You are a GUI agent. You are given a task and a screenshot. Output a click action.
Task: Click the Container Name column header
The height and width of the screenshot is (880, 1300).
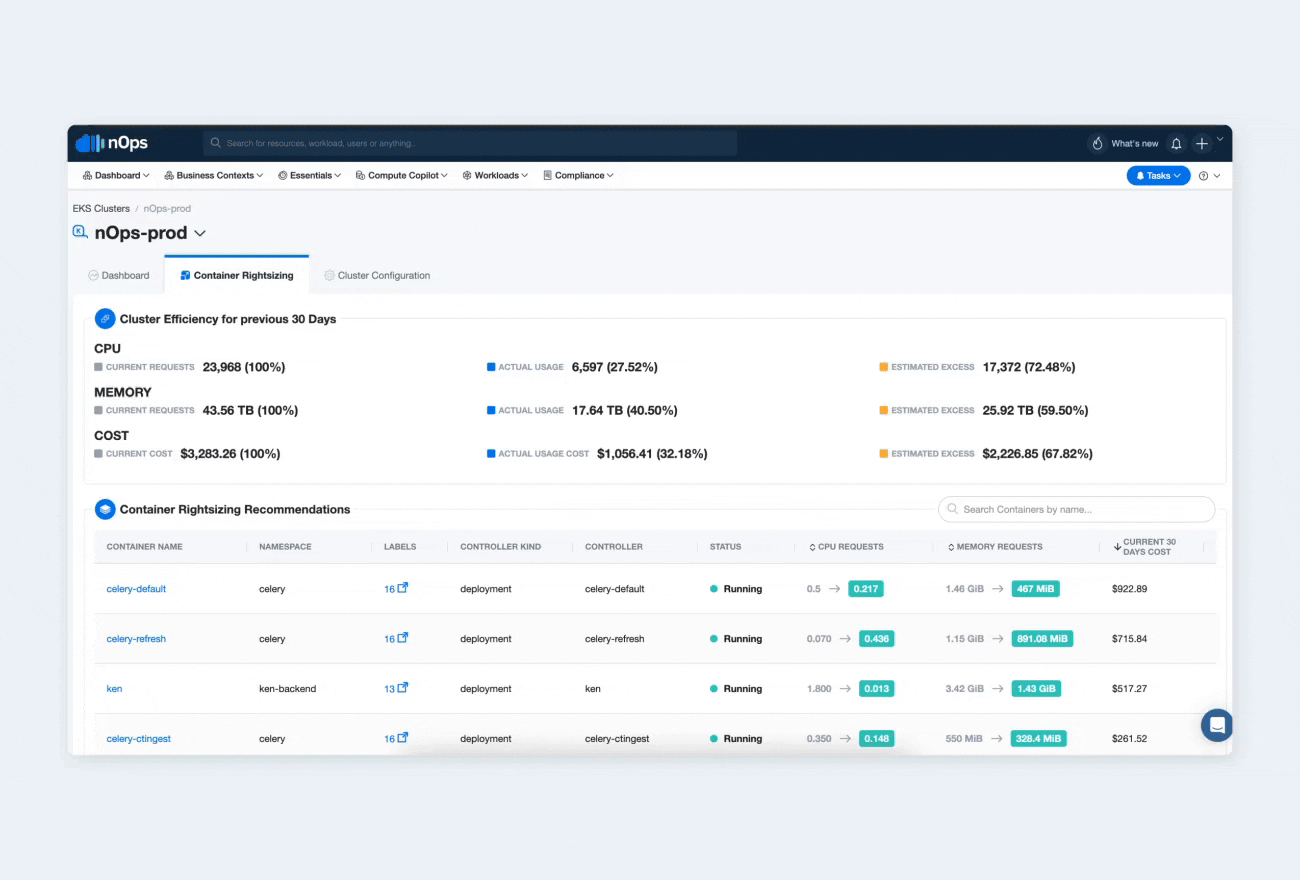[144, 547]
